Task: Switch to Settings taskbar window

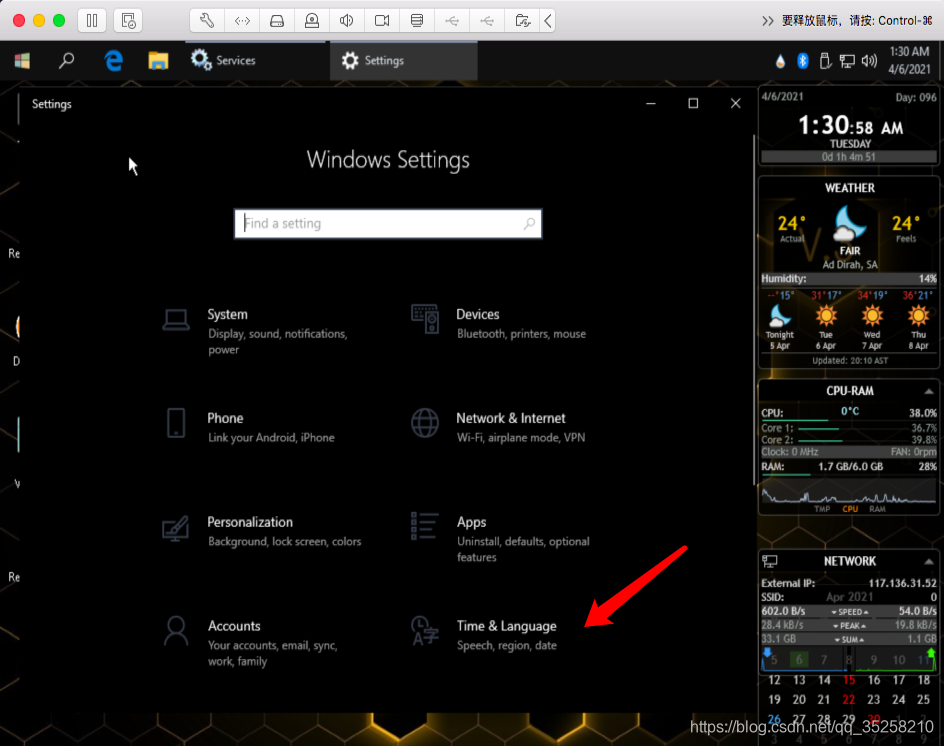Action: point(403,60)
